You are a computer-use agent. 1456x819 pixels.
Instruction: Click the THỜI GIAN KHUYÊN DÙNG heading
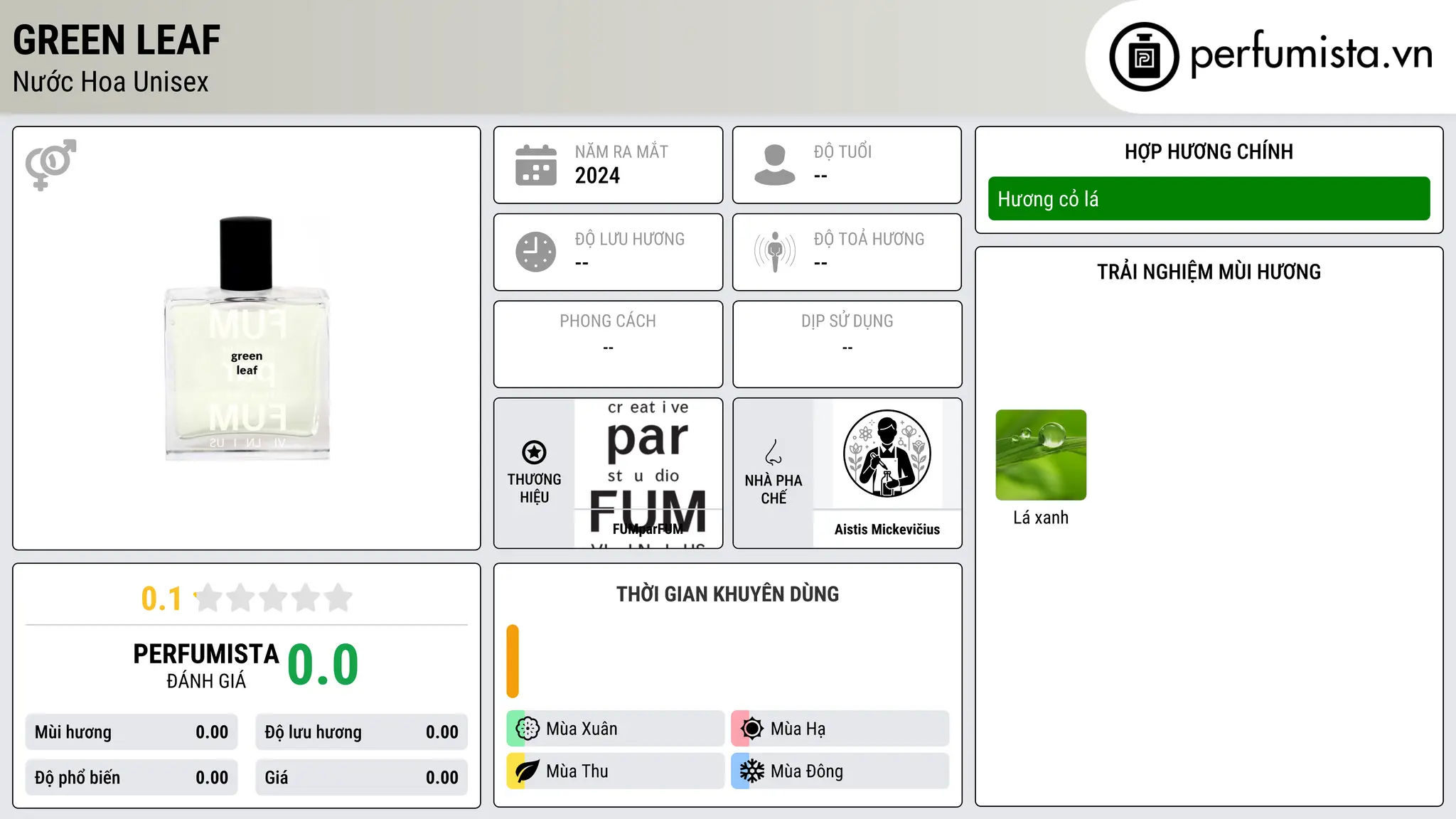tap(727, 594)
